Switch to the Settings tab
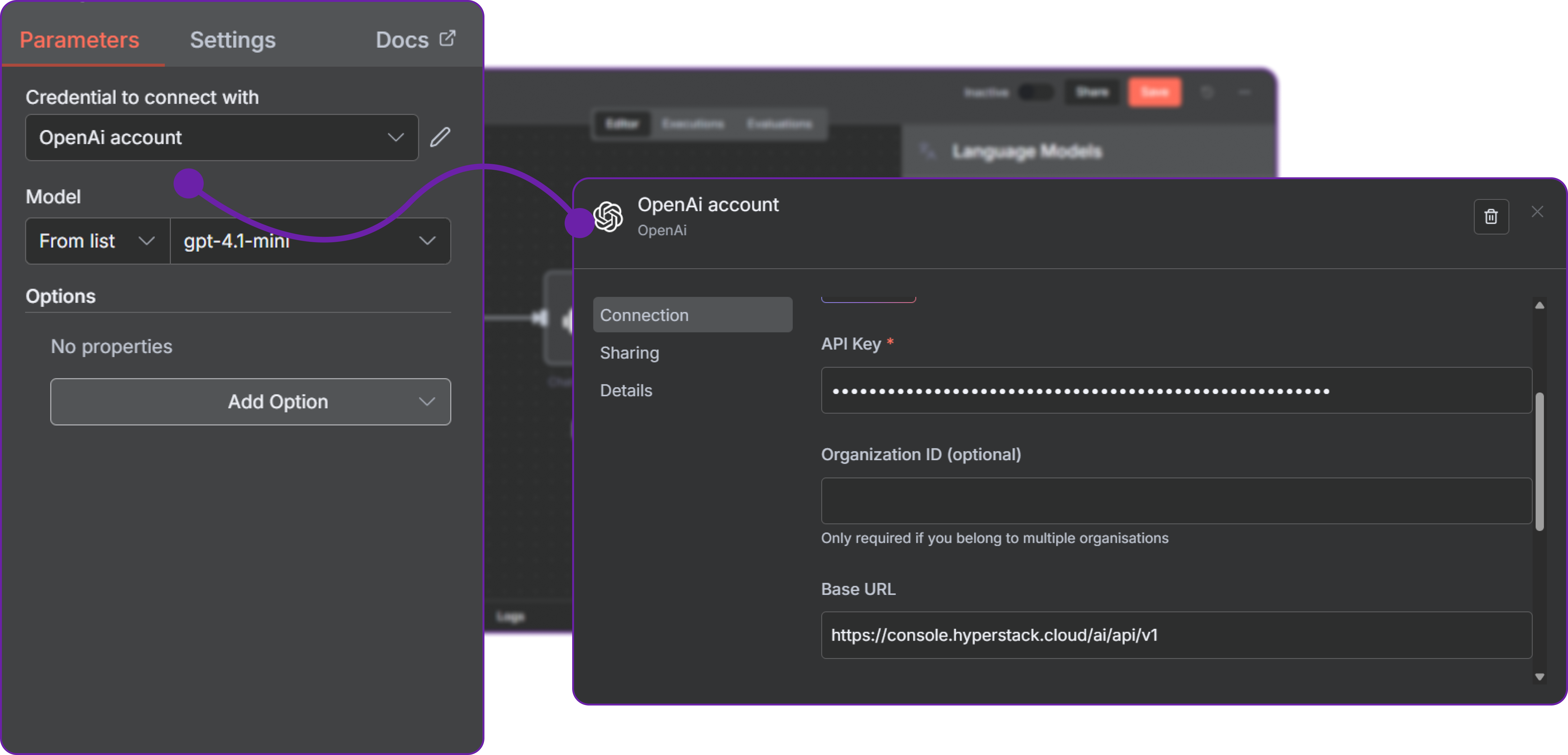1568x755 pixels. pos(233,40)
